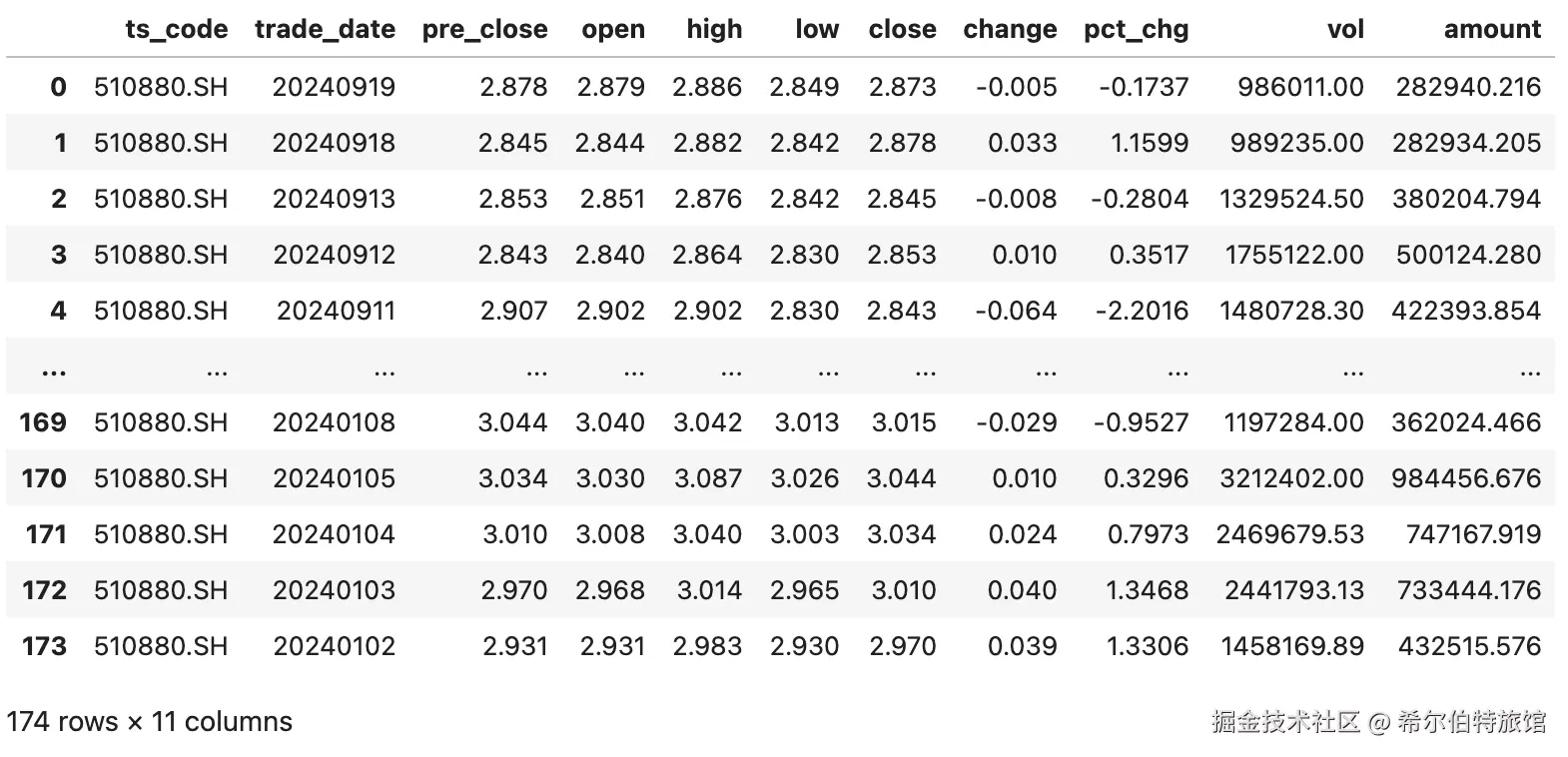Select the 984456.676 amount cell

pos(1466,478)
